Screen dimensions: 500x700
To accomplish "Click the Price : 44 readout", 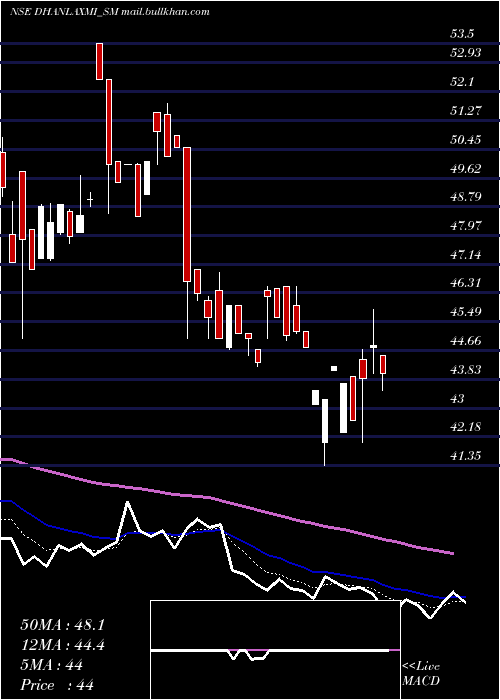I will 57,685.
